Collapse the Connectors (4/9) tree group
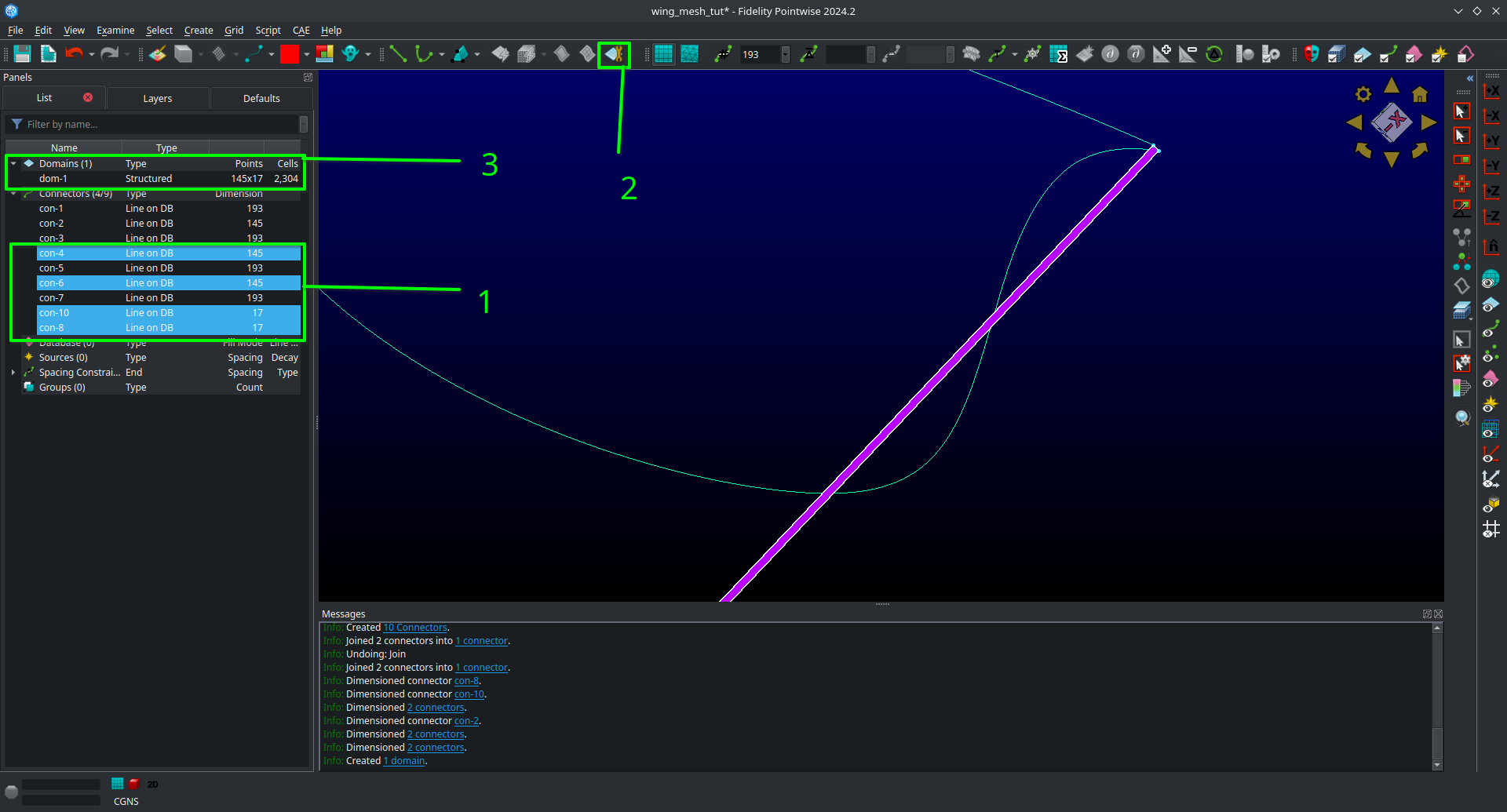The width and height of the screenshot is (1507, 812). (x=13, y=194)
